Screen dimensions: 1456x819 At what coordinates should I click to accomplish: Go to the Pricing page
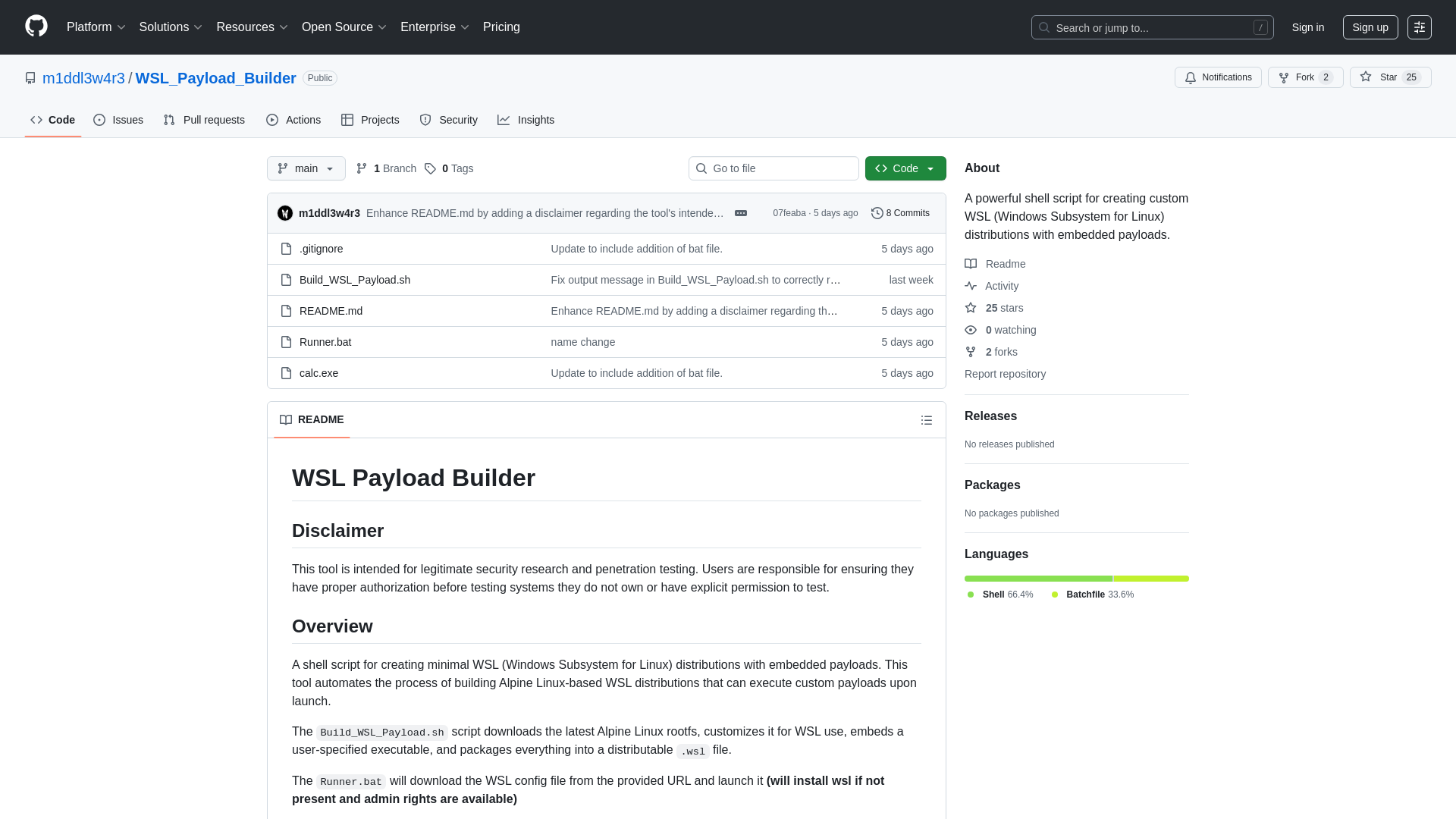coord(501,27)
